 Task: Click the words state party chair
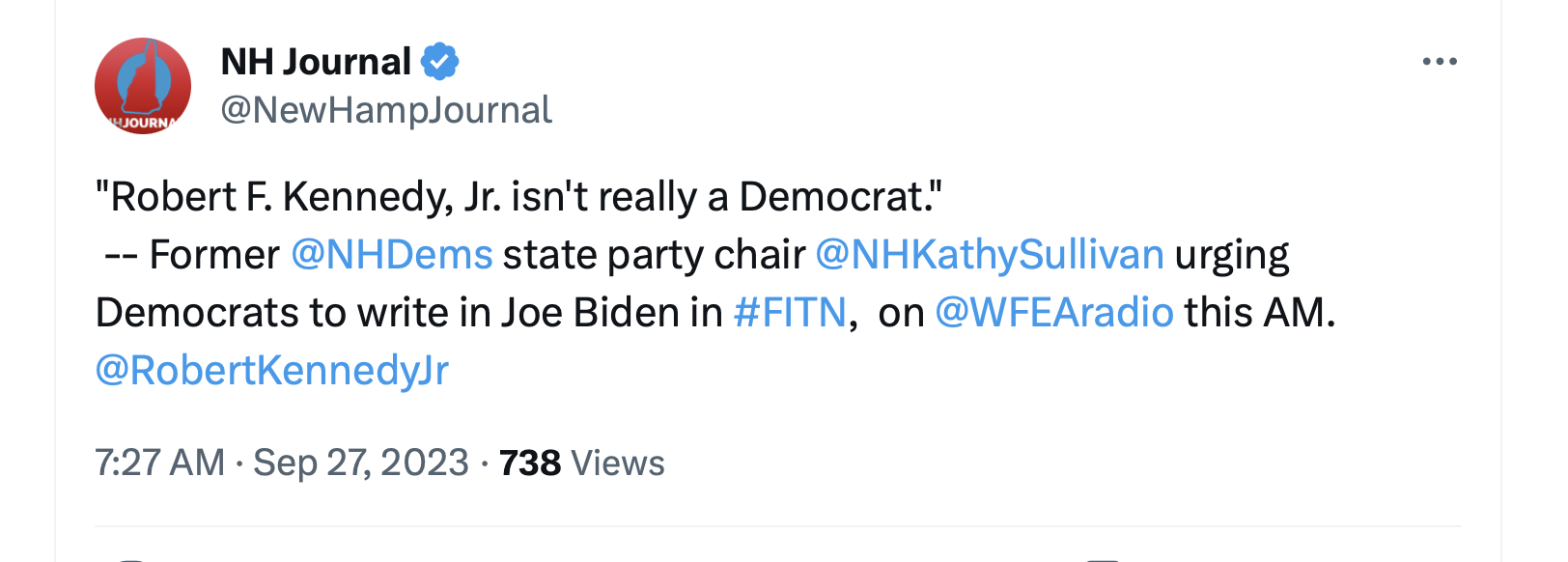pyautogui.click(x=654, y=255)
